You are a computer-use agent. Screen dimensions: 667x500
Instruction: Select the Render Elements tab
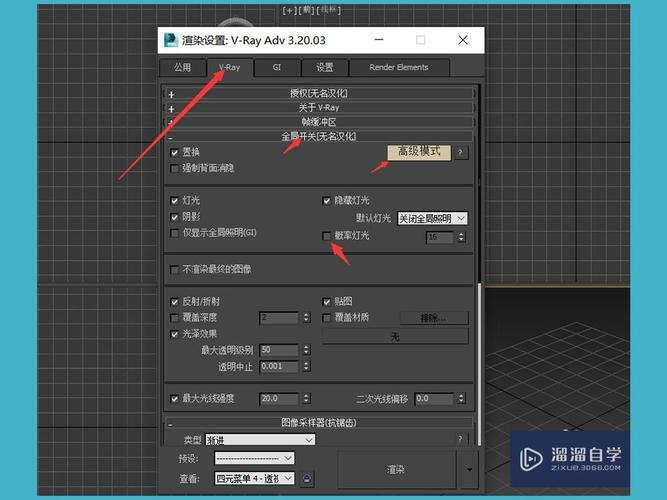click(x=399, y=67)
